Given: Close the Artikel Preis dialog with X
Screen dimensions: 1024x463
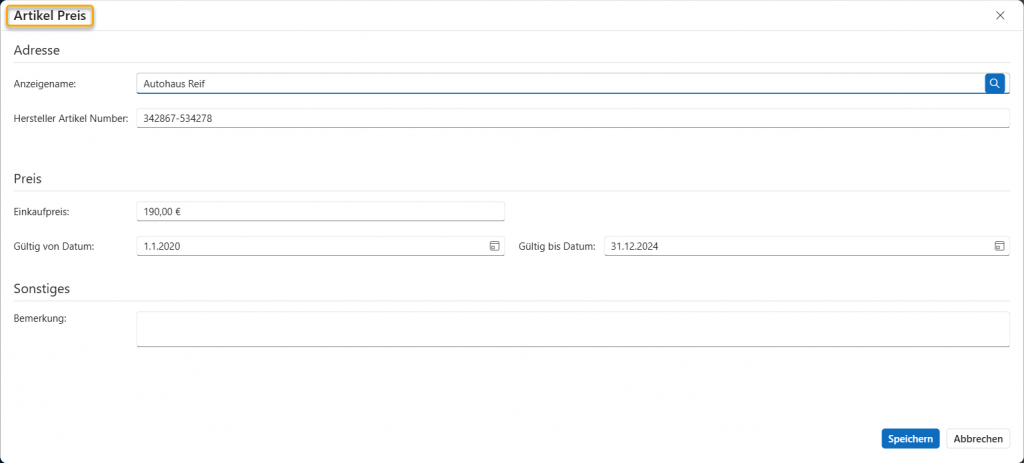Looking at the screenshot, I should 1000,15.
